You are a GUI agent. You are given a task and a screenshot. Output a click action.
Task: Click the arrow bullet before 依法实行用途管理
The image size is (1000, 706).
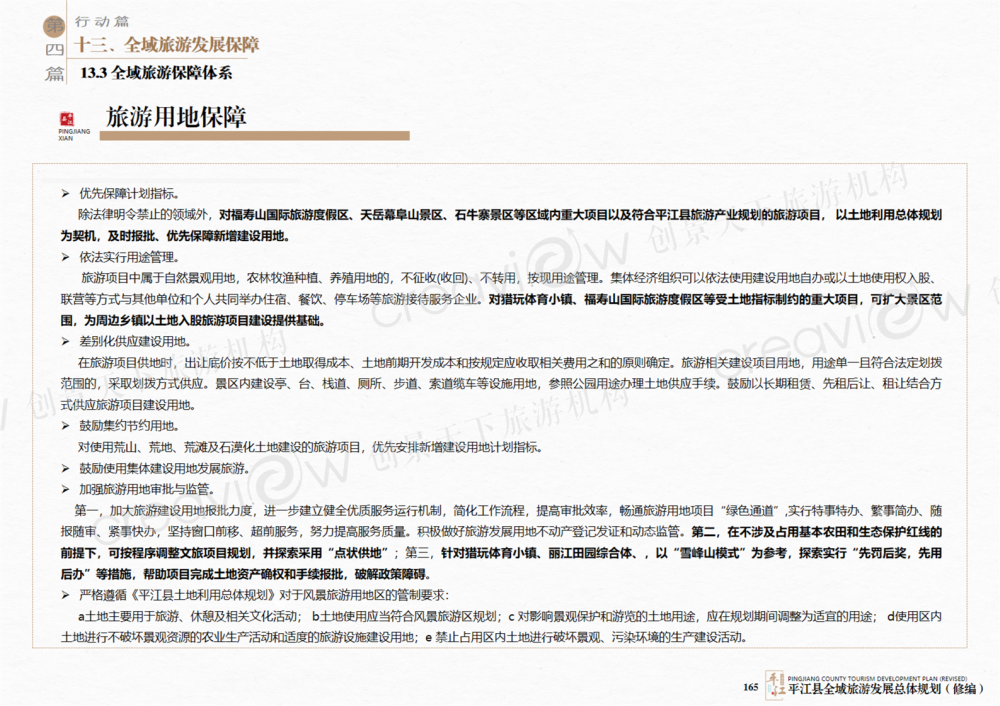click(66, 257)
